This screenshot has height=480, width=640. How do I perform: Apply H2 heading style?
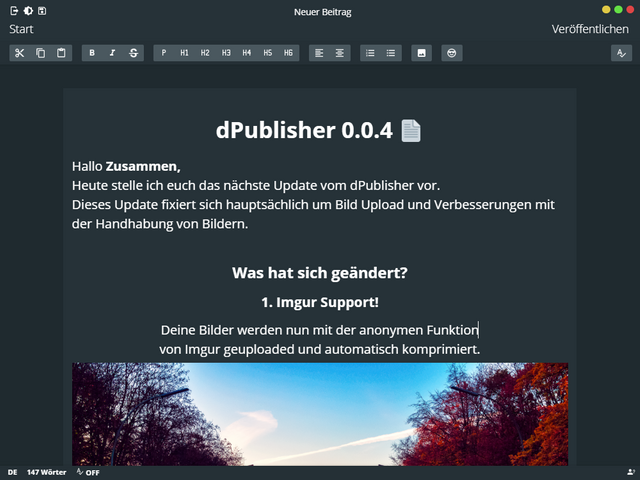[x=205, y=53]
